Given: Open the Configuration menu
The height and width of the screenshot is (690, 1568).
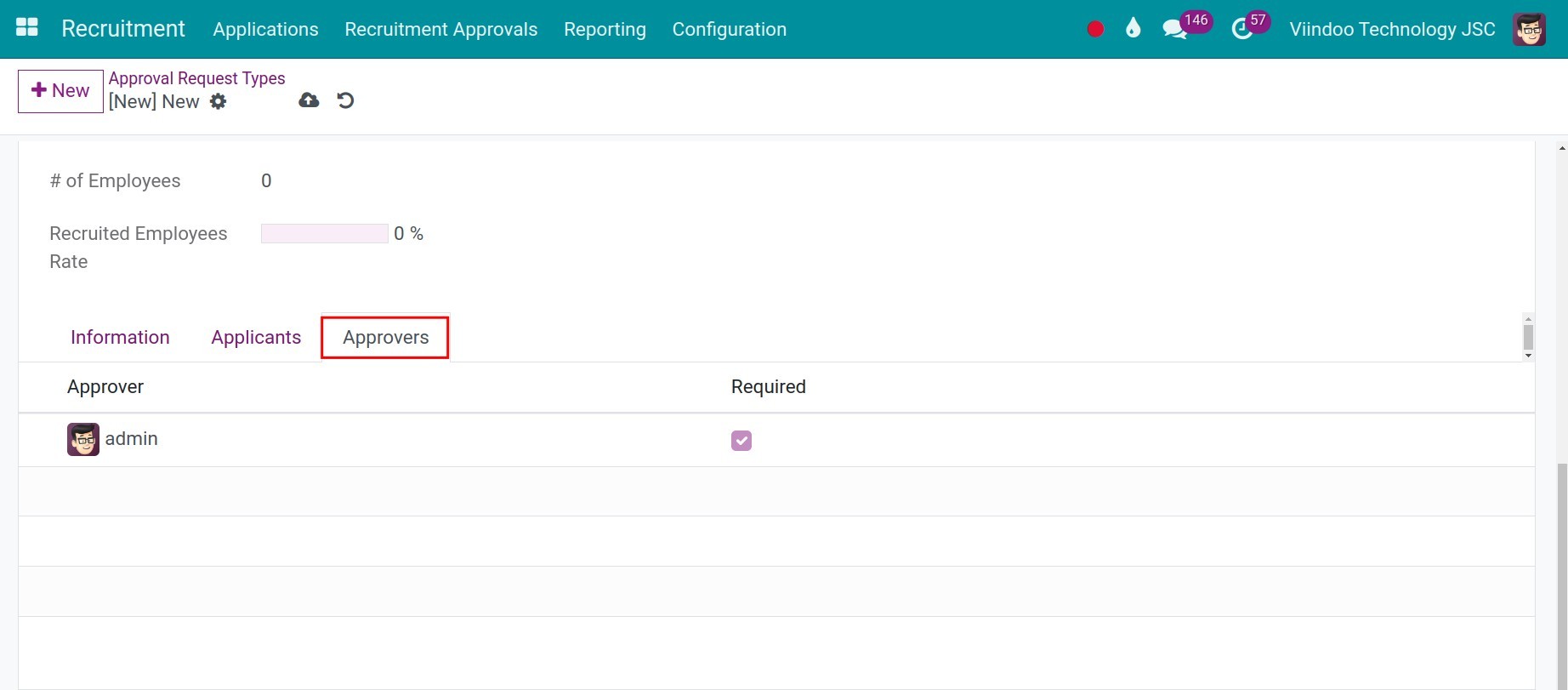Looking at the screenshot, I should (730, 29).
